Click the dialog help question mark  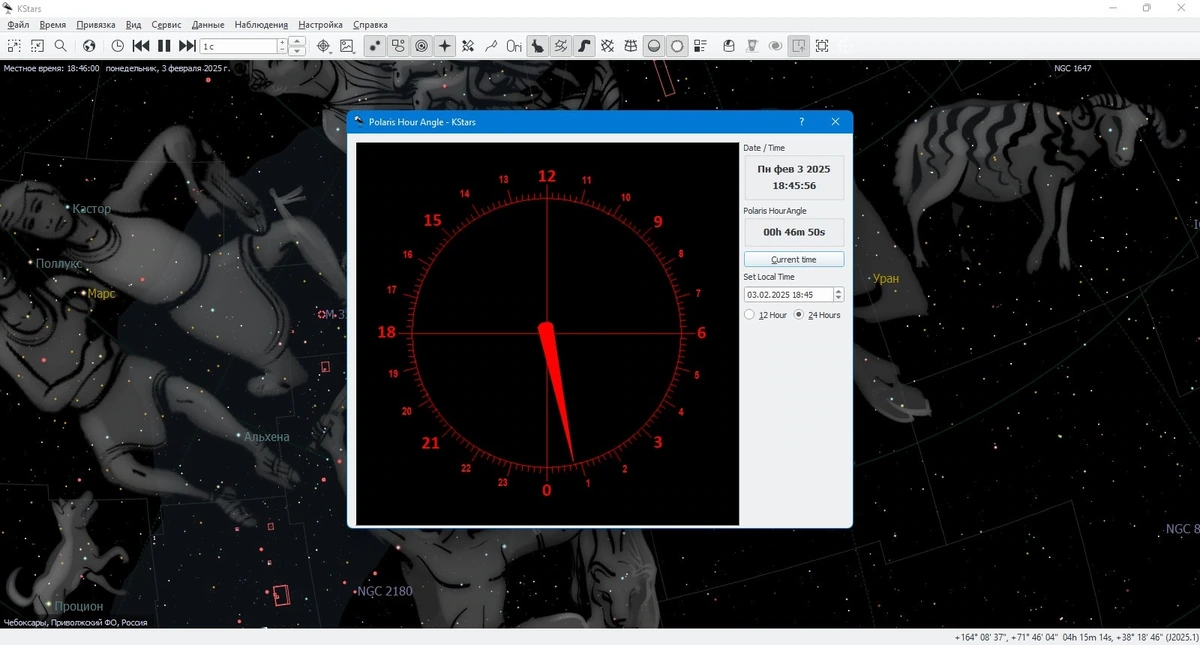(x=801, y=122)
